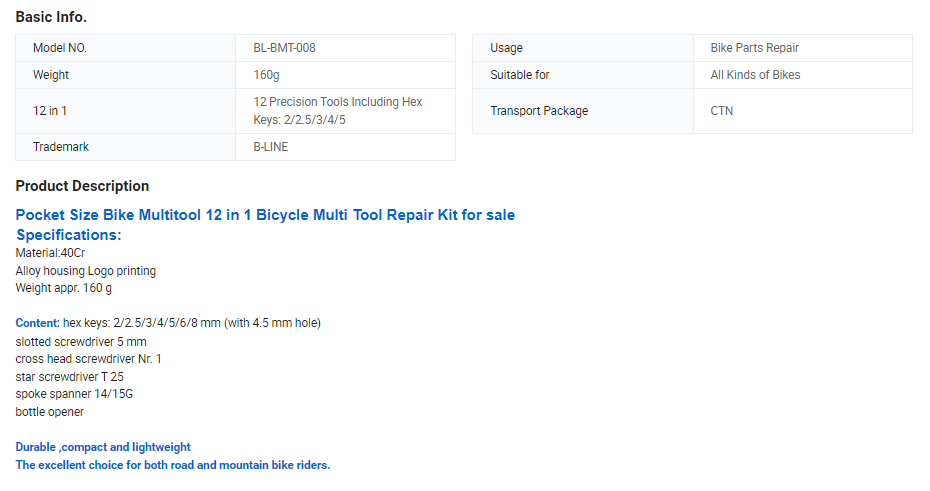Click the 12 Precision Tools description cell
The width and height of the screenshot is (930, 491).
346,111
